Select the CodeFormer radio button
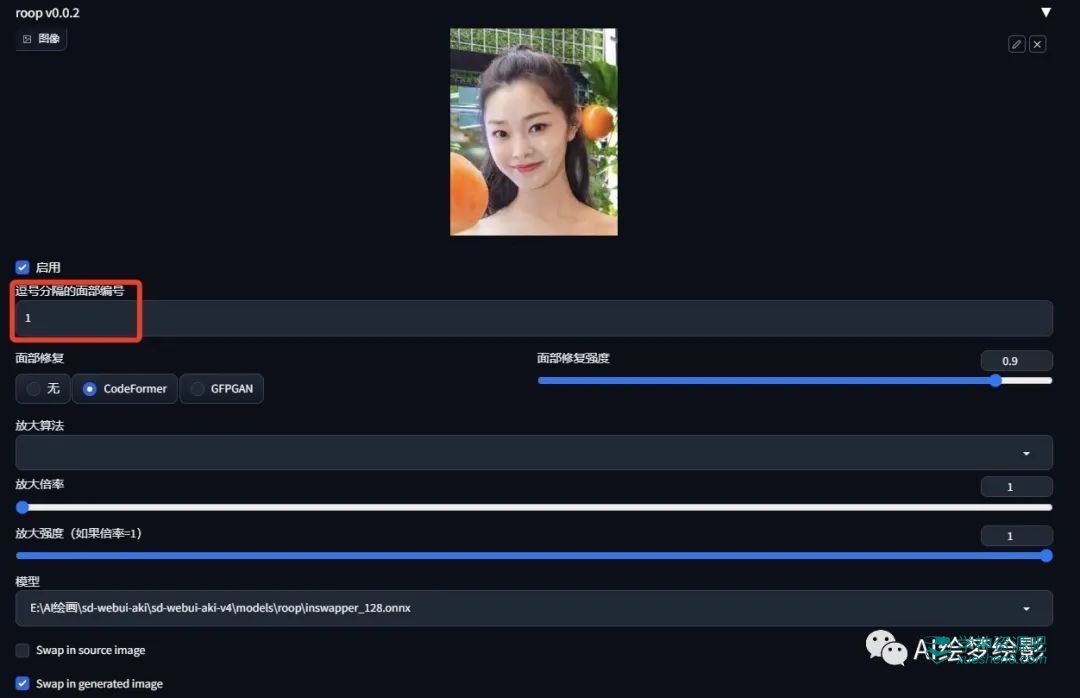 click(x=124, y=389)
